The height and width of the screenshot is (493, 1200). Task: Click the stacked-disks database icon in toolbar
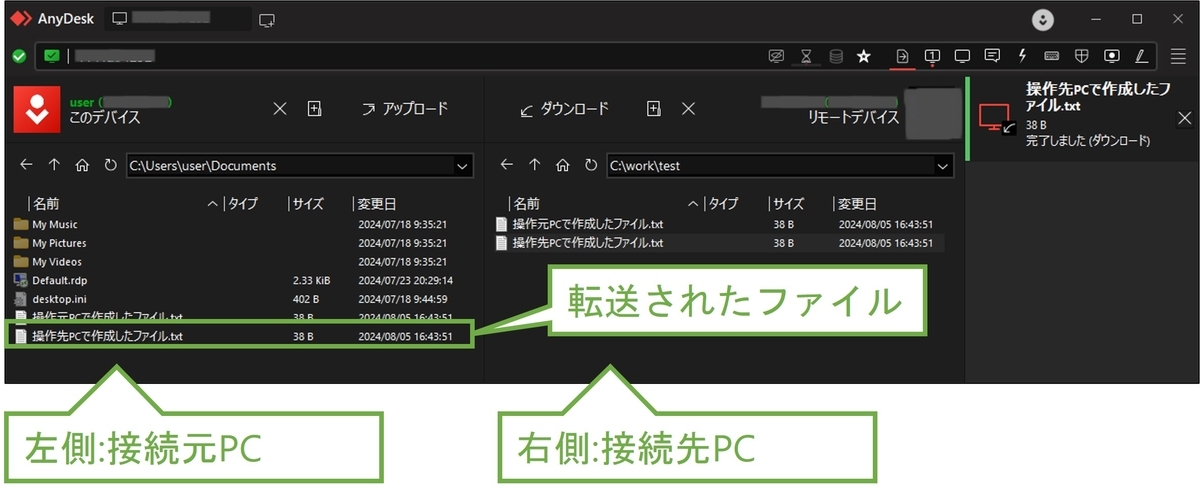[835, 56]
